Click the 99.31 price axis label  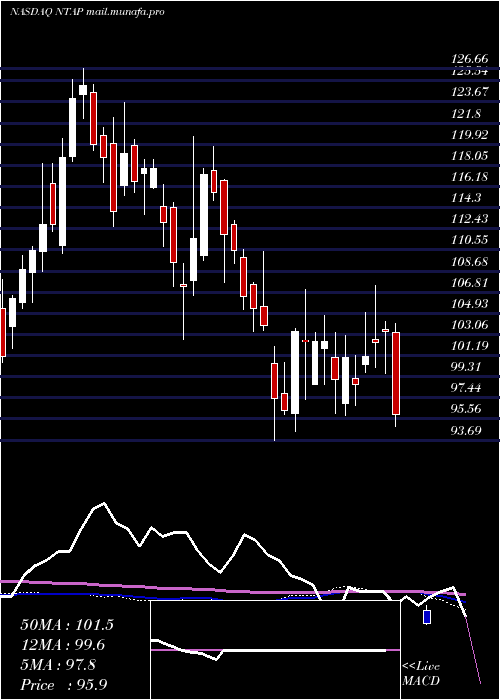click(x=466, y=367)
